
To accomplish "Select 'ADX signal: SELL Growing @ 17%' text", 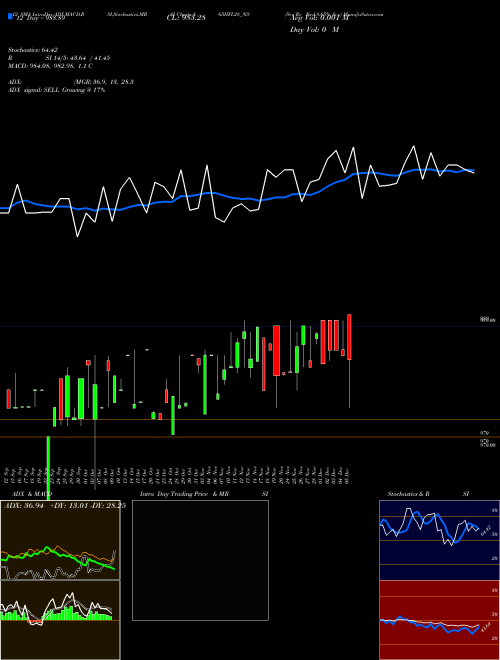I will pos(56,90).
